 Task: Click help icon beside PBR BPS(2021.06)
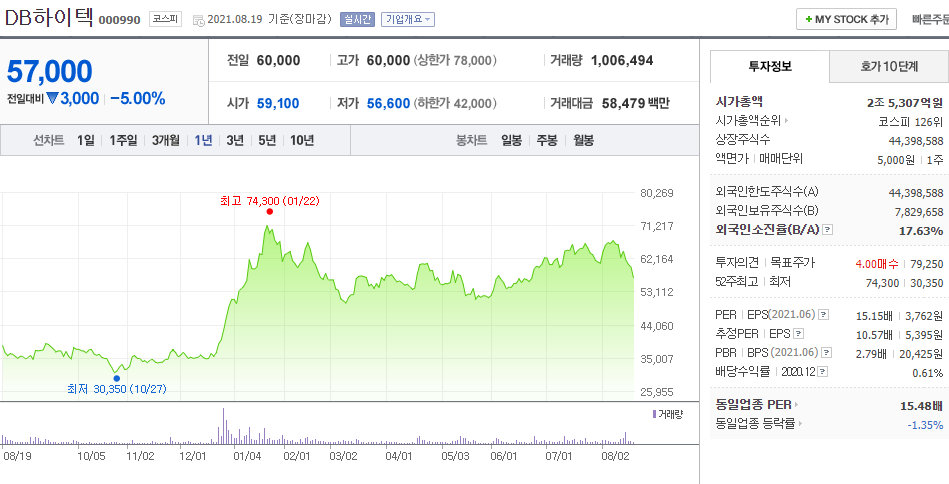pos(825,353)
